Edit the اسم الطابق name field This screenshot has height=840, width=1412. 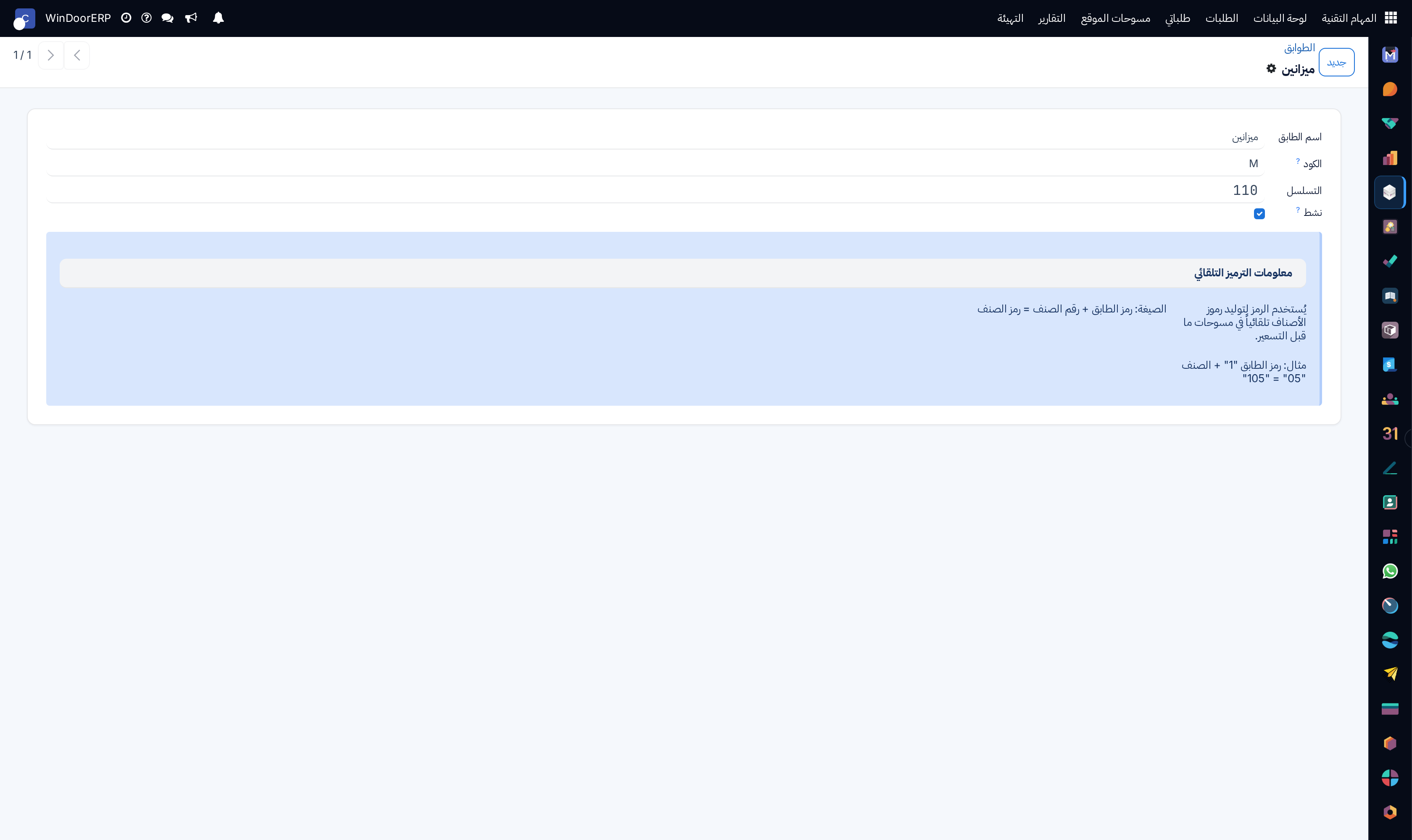[x=655, y=137]
